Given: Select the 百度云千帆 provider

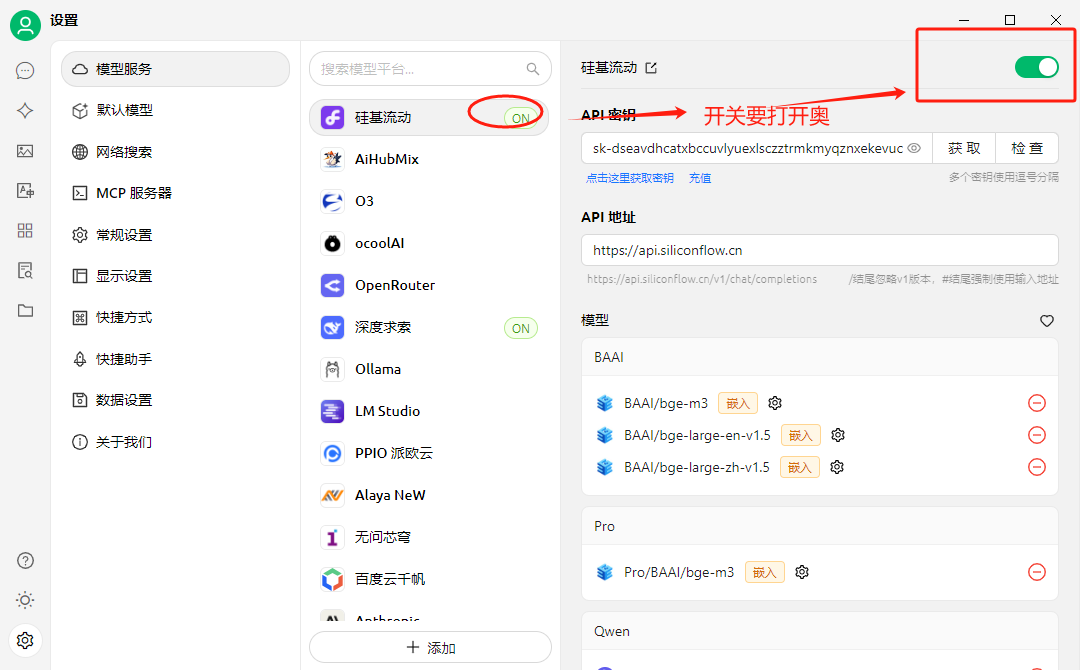Looking at the screenshot, I should tap(429, 579).
